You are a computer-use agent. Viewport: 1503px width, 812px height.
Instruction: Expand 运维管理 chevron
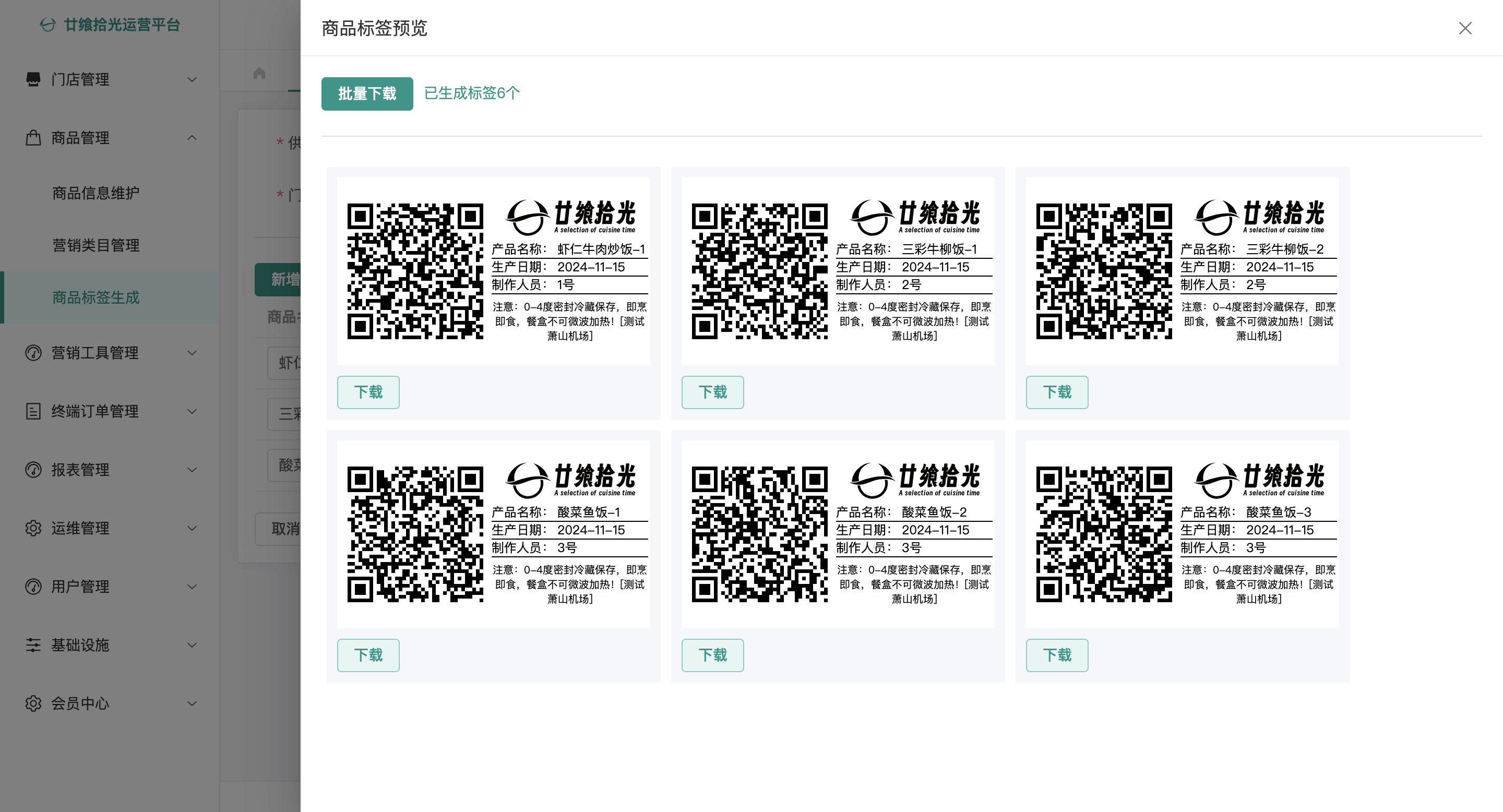tap(192, 528)
